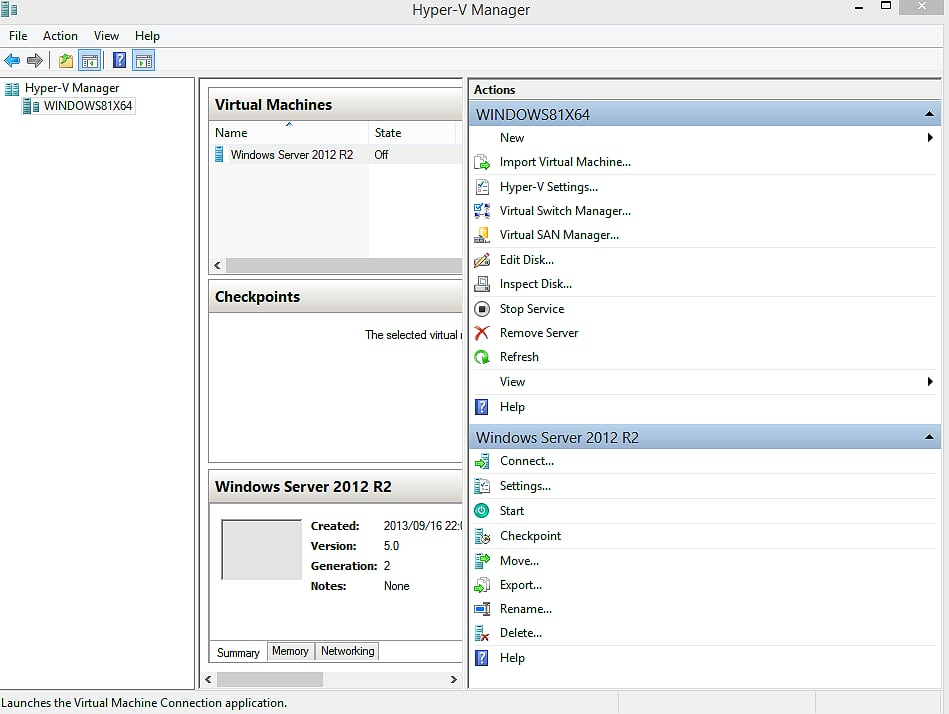
Task: Switch to the Summary tab
Action: pos(238,652)
